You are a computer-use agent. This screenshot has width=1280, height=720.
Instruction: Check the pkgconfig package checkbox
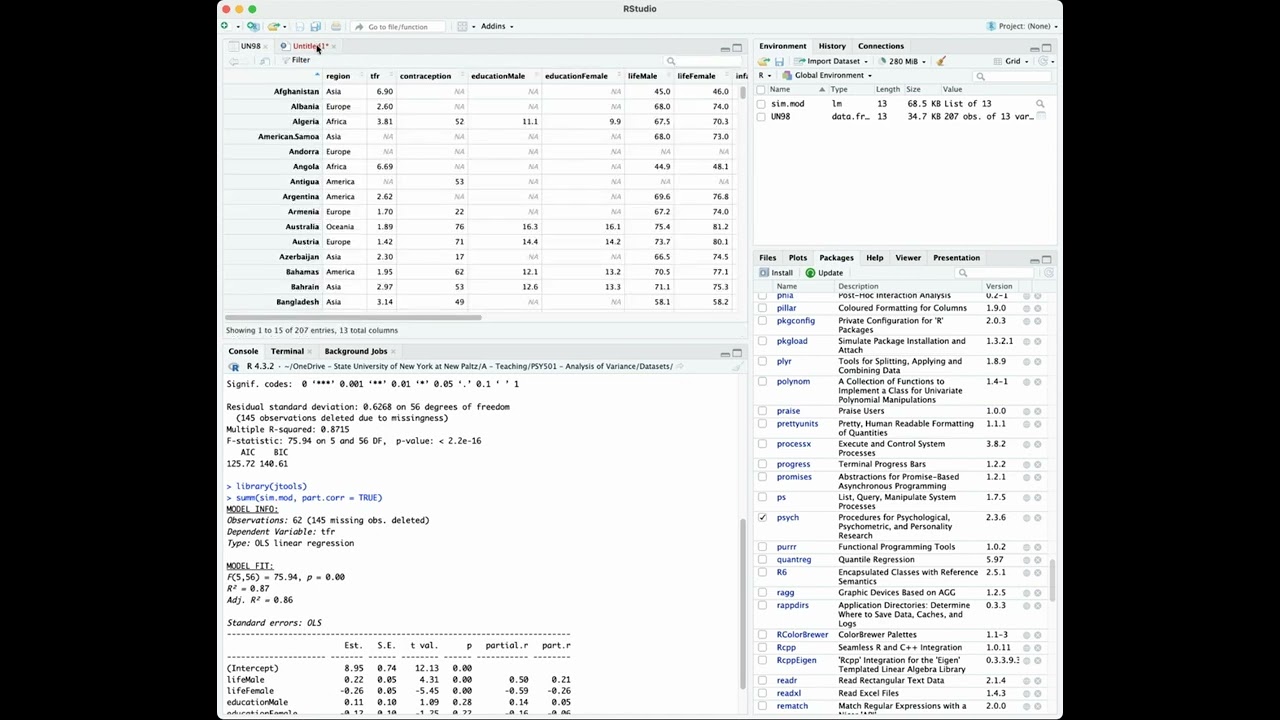pos(763,321)
